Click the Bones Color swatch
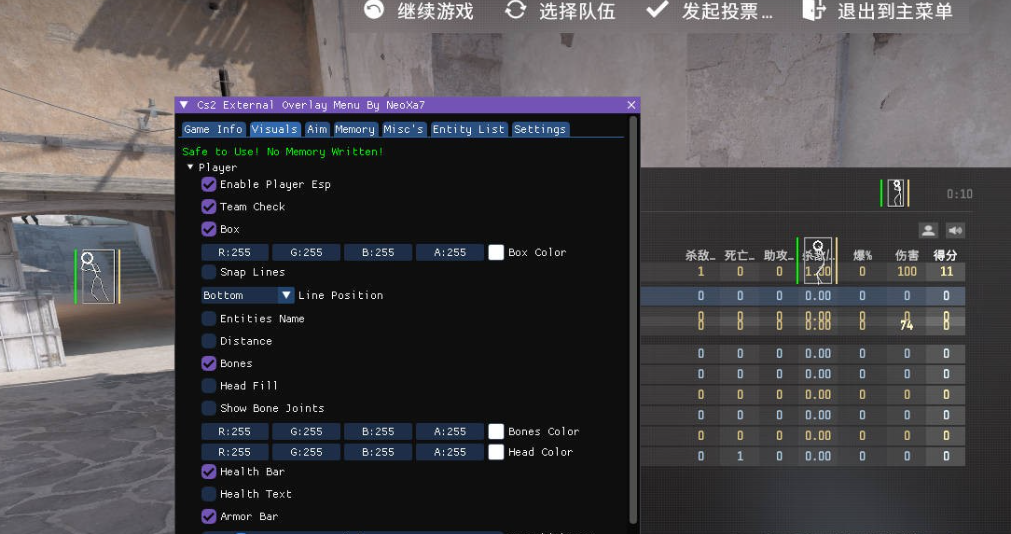The width and height of the screenshot is (1011, 534). [x=496, y=431]
